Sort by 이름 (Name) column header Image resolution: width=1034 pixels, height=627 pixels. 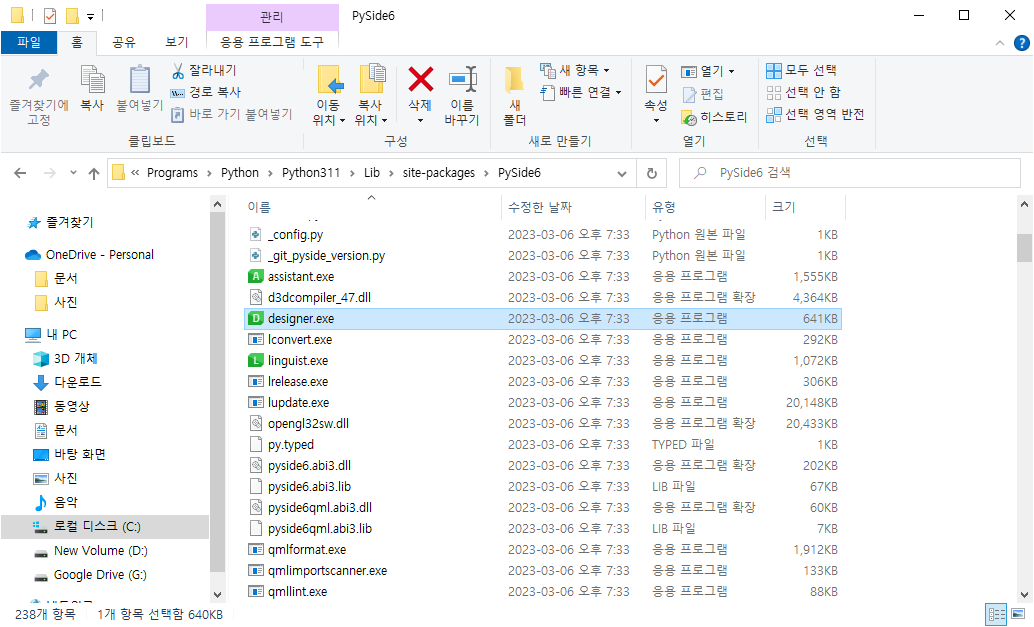click(x=371, y=207)
